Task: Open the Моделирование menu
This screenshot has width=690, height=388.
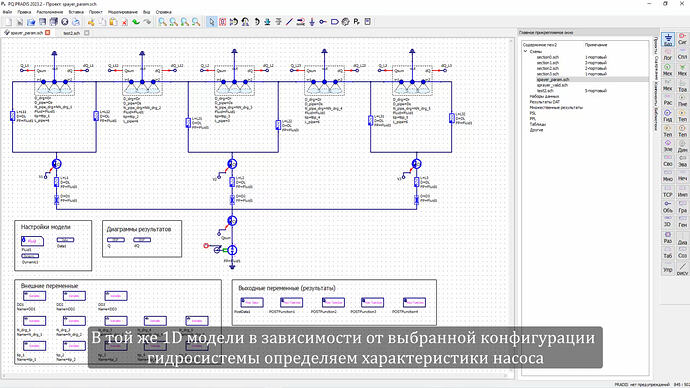Action: 123,12
